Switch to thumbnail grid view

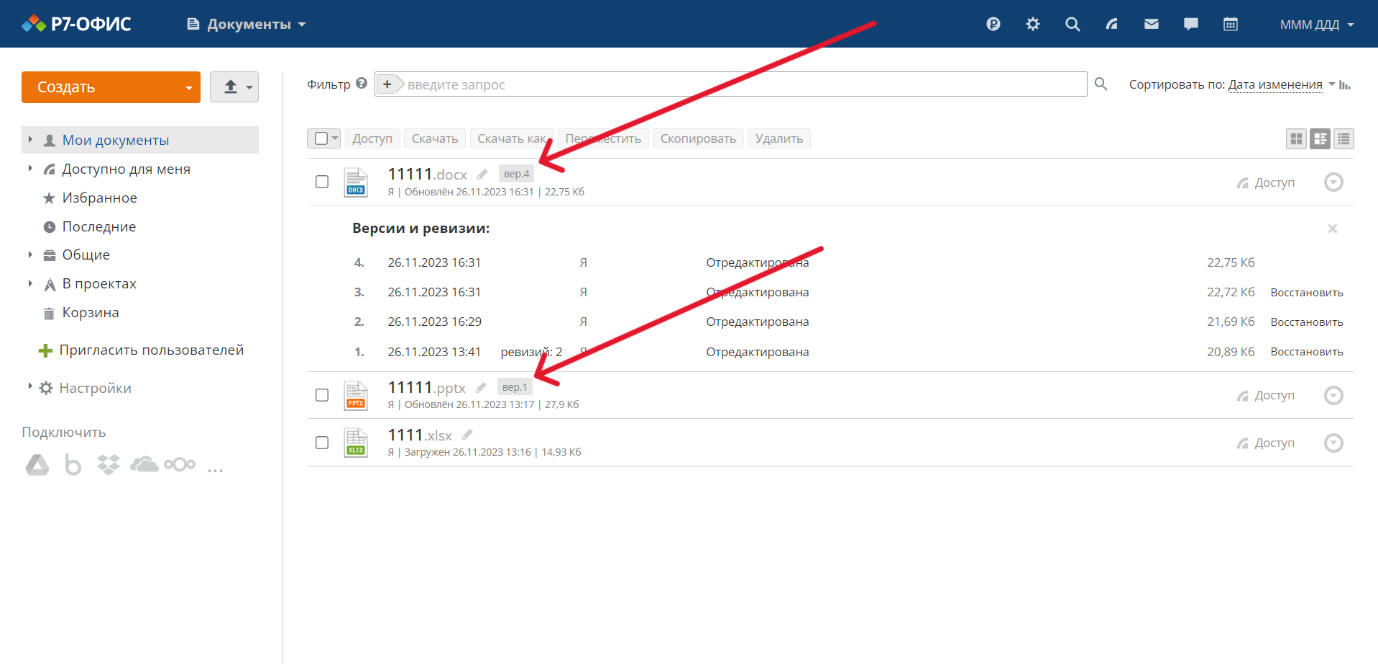(1296, 139)
